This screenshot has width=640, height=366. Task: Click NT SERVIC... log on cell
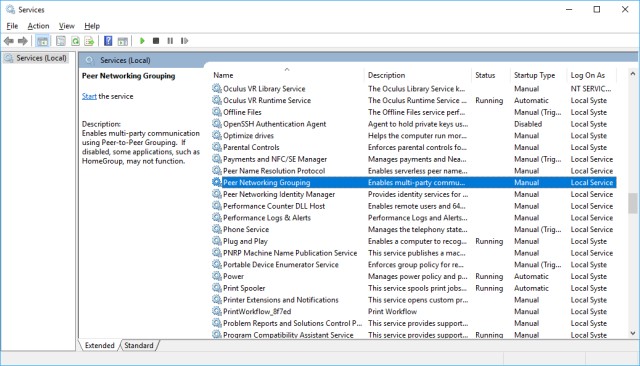click(591, 88)
